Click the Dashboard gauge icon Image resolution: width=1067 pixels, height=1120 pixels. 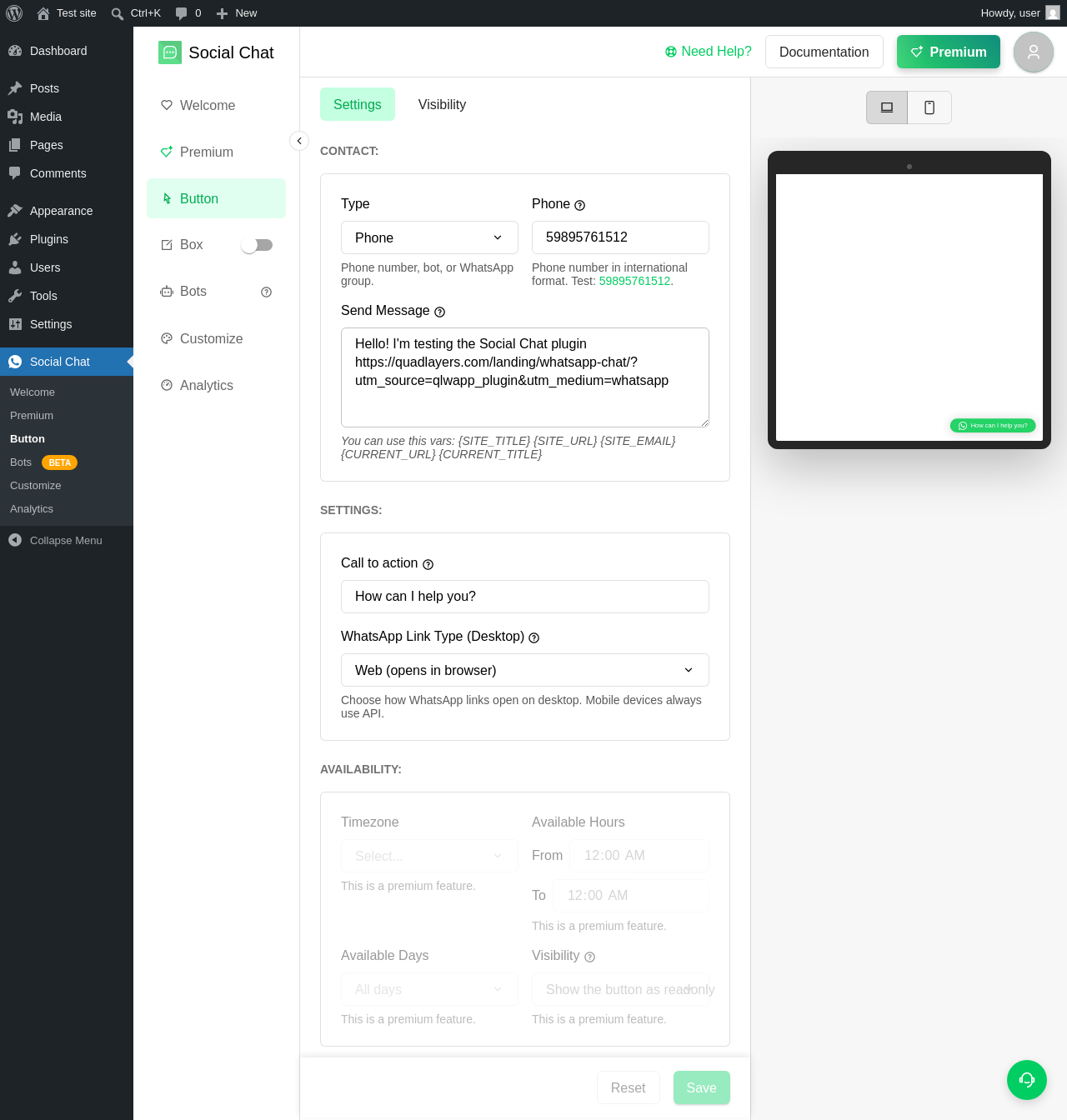[15, 51]
